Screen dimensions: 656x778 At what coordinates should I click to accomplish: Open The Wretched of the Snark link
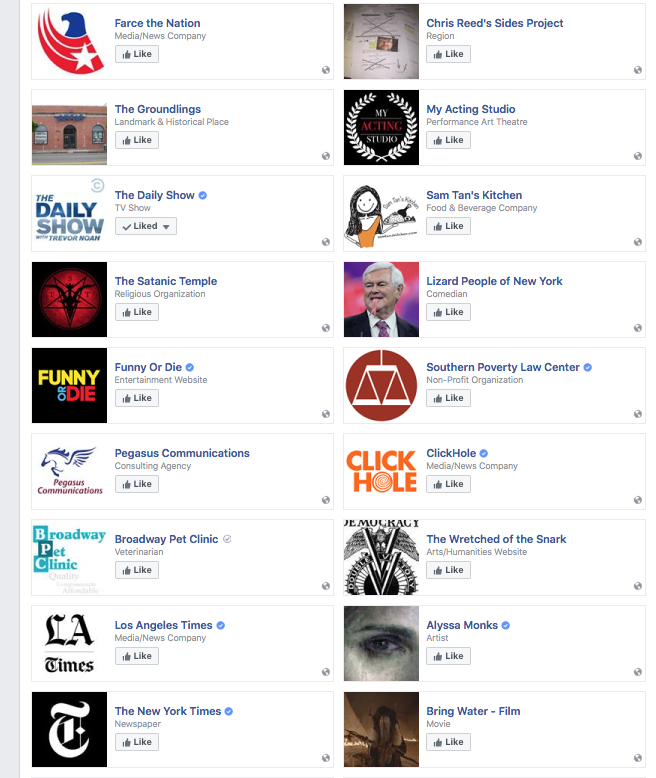point(496,539)
